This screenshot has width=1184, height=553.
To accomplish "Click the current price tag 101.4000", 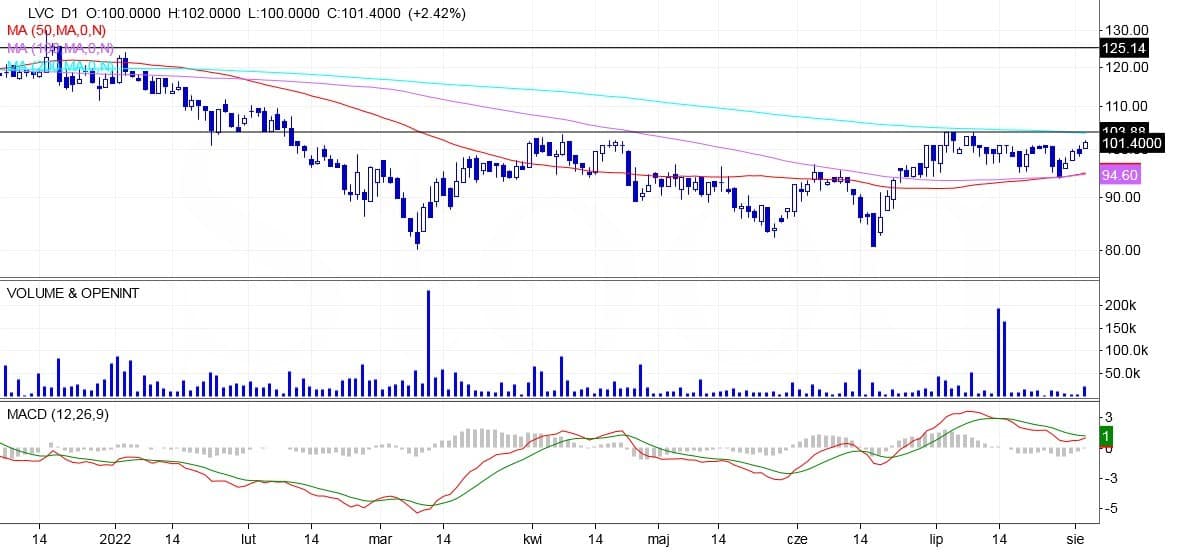I will 1130,144.
